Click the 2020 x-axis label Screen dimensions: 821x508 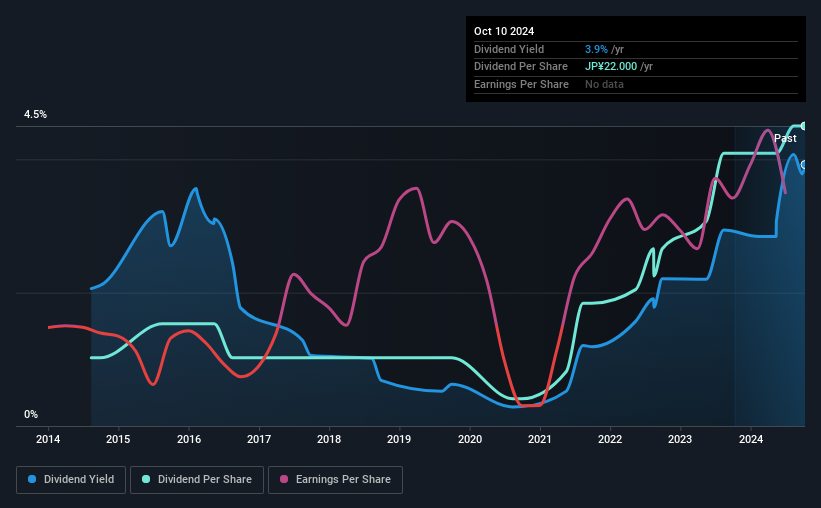click(470, 439)
